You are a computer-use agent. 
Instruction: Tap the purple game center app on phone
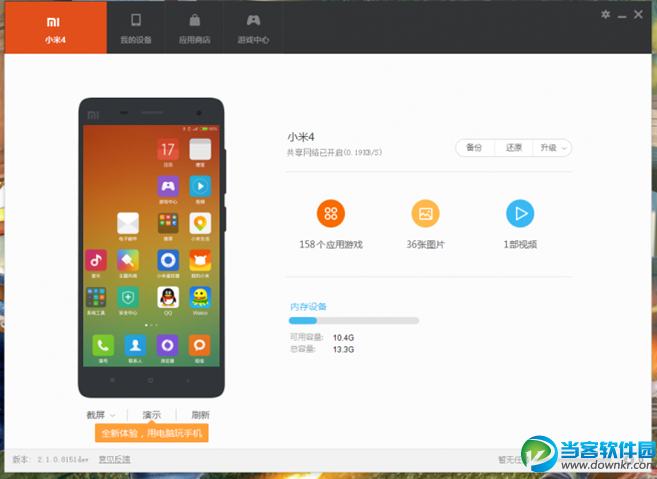tap(168, 186)
